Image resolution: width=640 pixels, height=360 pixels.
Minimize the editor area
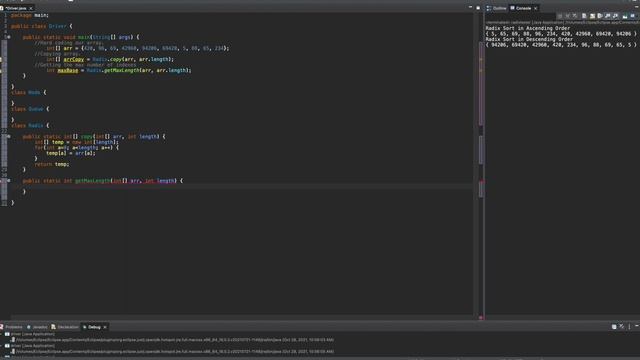(470, 7)
